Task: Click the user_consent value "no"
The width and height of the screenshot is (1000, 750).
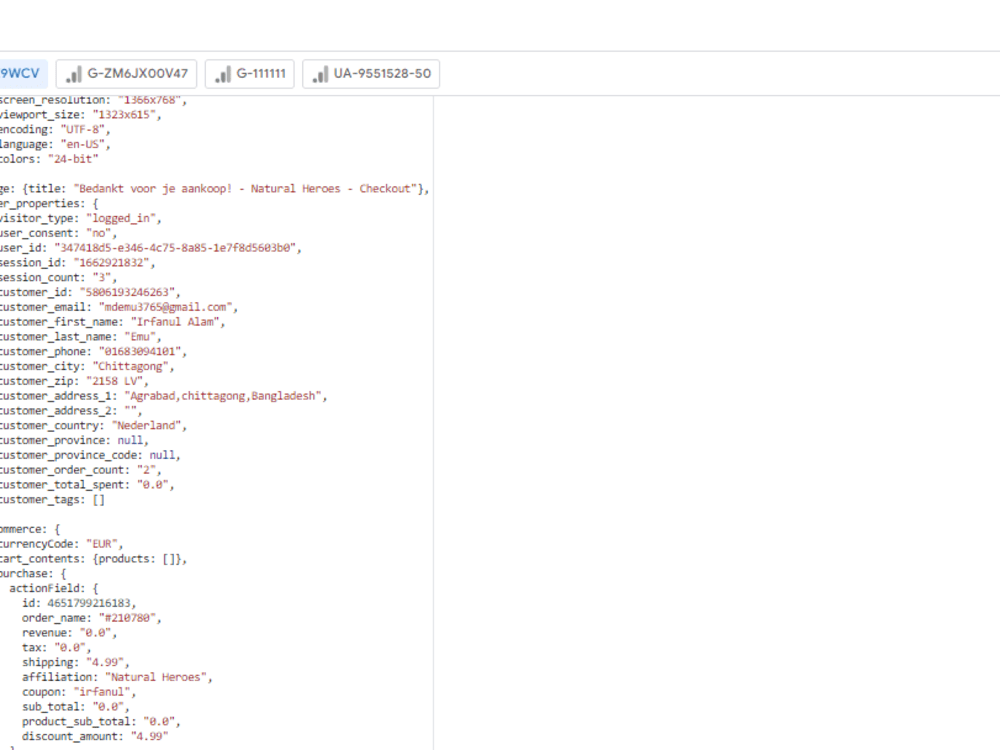Action: [x=98, y=233]
